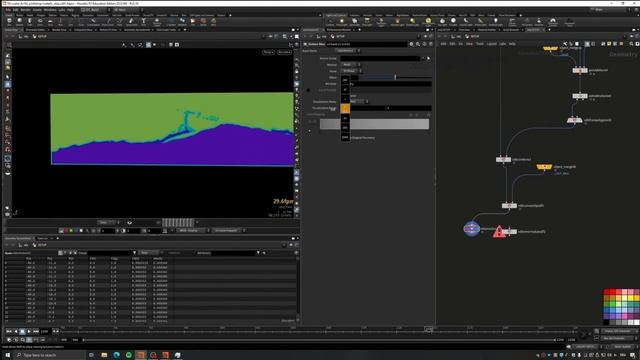Select the Box tool on the Create shelf
This screenshot has width=640, height=360.
click(x=9, y=22)
